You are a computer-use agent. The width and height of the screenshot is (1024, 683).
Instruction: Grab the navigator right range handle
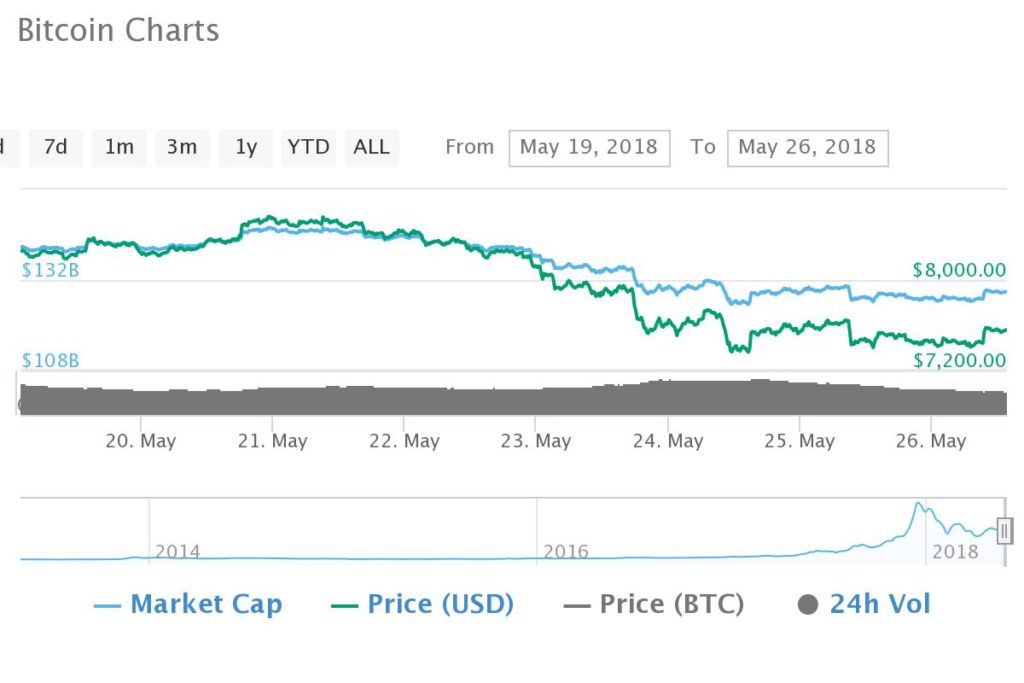coord(1005,531)
